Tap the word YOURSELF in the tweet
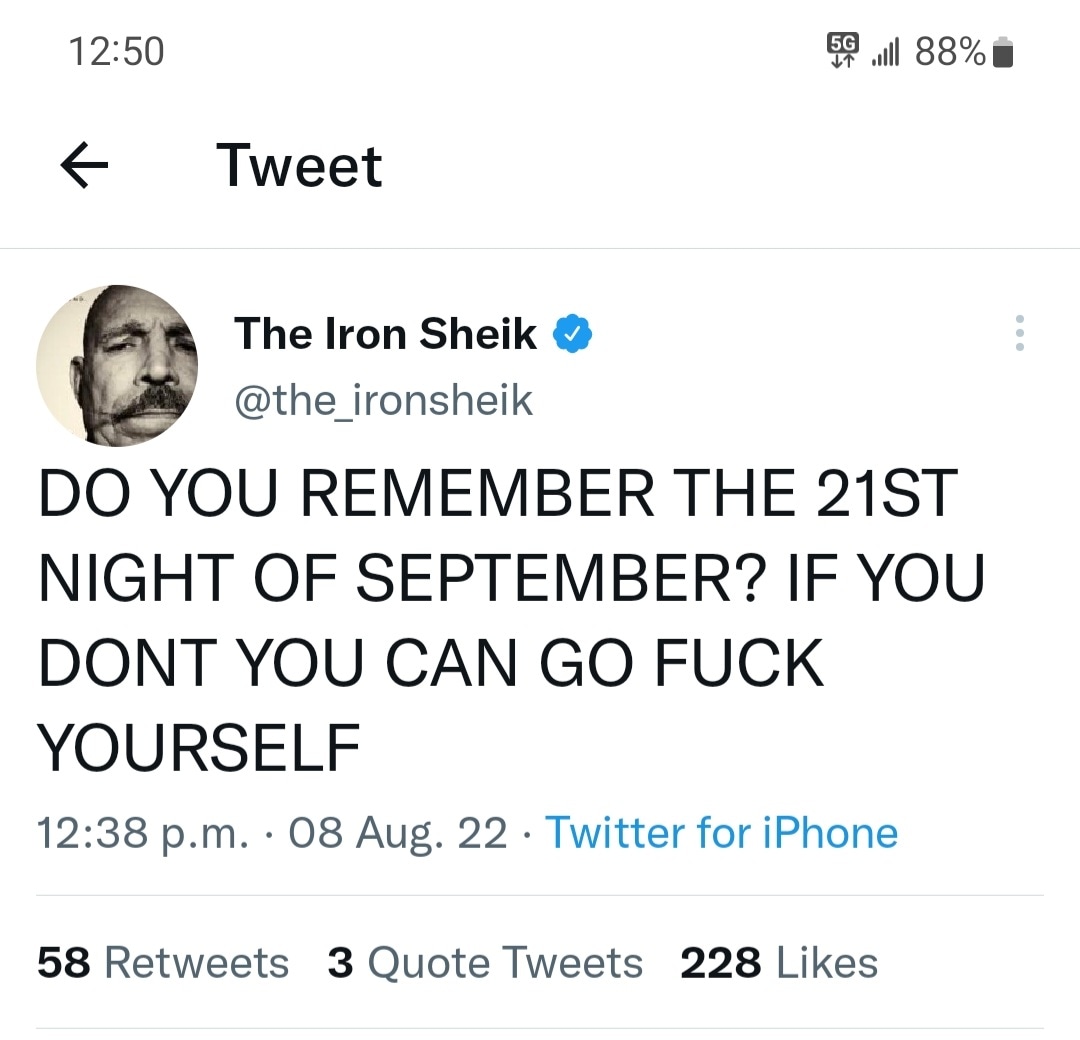Image resolution: width=1080 pixels, height=1040 pixels. click(198, 746)
